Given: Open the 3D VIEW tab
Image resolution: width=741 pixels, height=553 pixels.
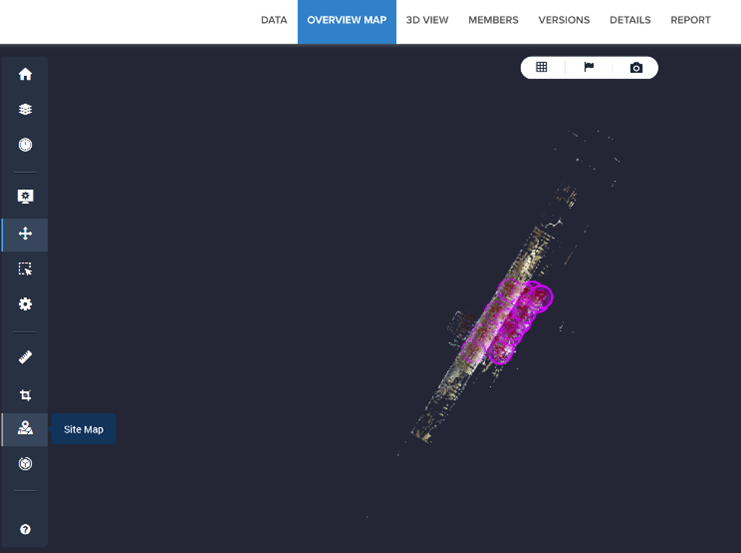Looking at the screenshot, I should [427, 20].
